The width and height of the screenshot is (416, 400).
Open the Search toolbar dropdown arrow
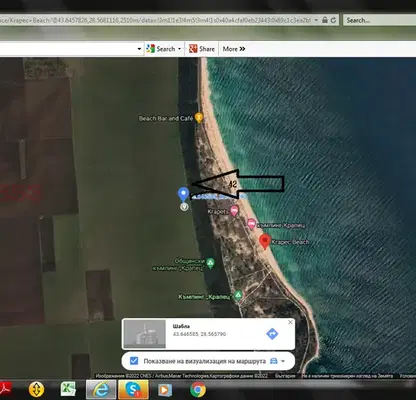pos(179,49)
